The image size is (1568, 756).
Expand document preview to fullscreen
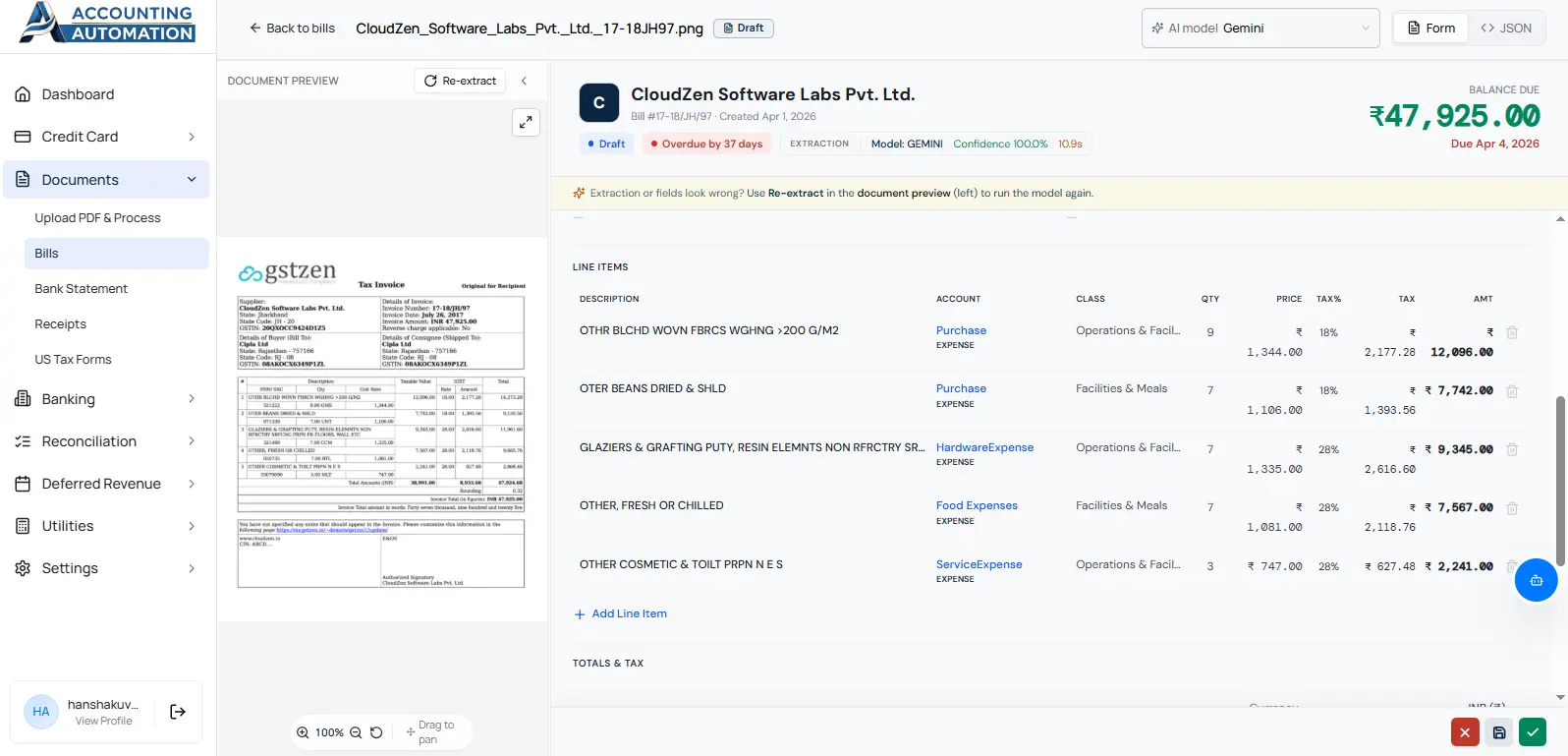pos(527,122)
